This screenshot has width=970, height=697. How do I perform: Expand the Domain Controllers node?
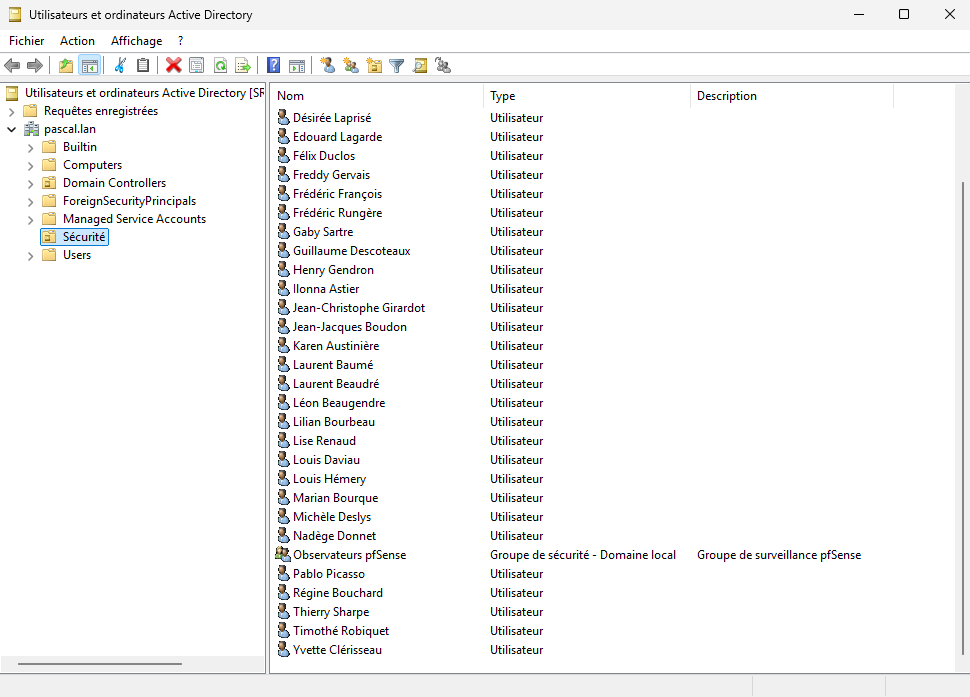pyautogui.click(x=30, y=183)
